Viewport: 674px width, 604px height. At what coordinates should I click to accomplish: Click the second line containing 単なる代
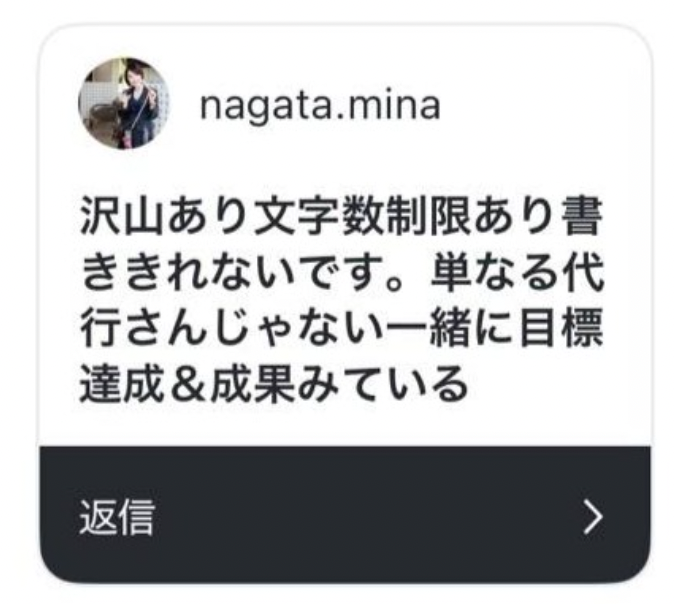click(342, 273)
